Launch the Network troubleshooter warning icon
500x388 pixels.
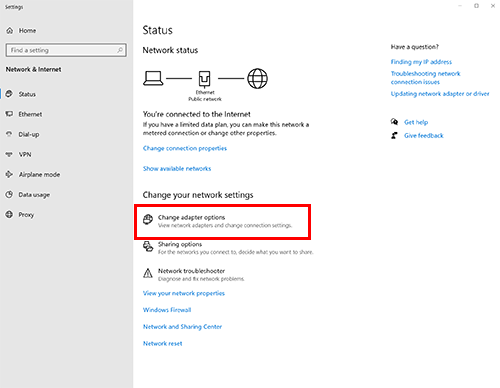(148, 273)
